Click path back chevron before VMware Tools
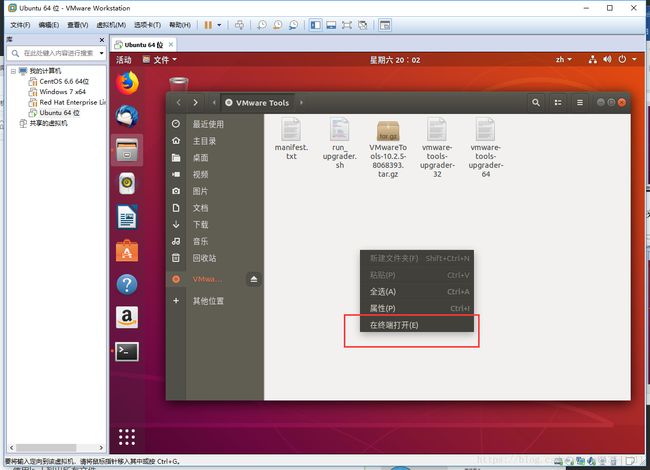 pos(214,102)
